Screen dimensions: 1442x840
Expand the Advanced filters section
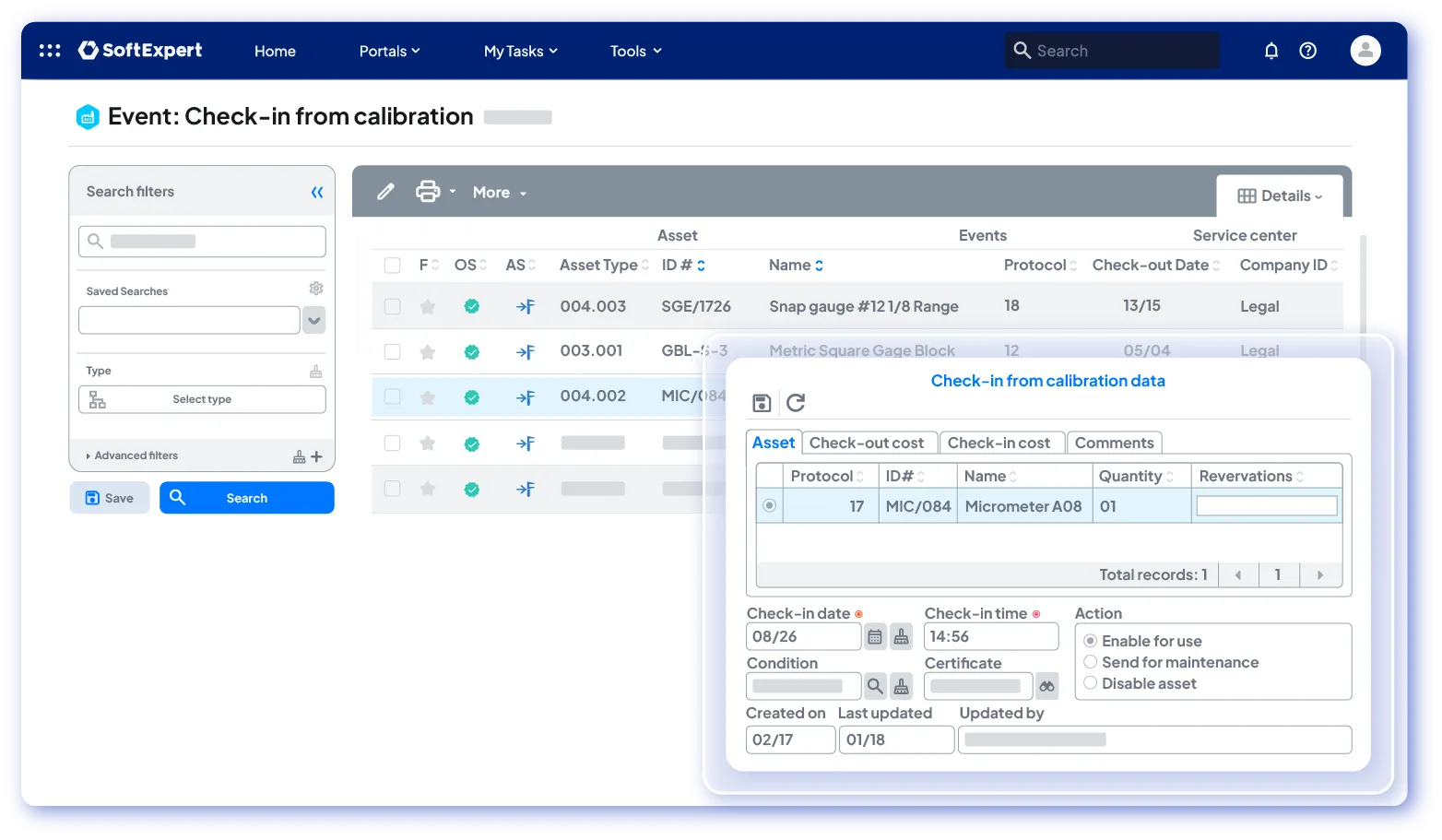[136, 455]
